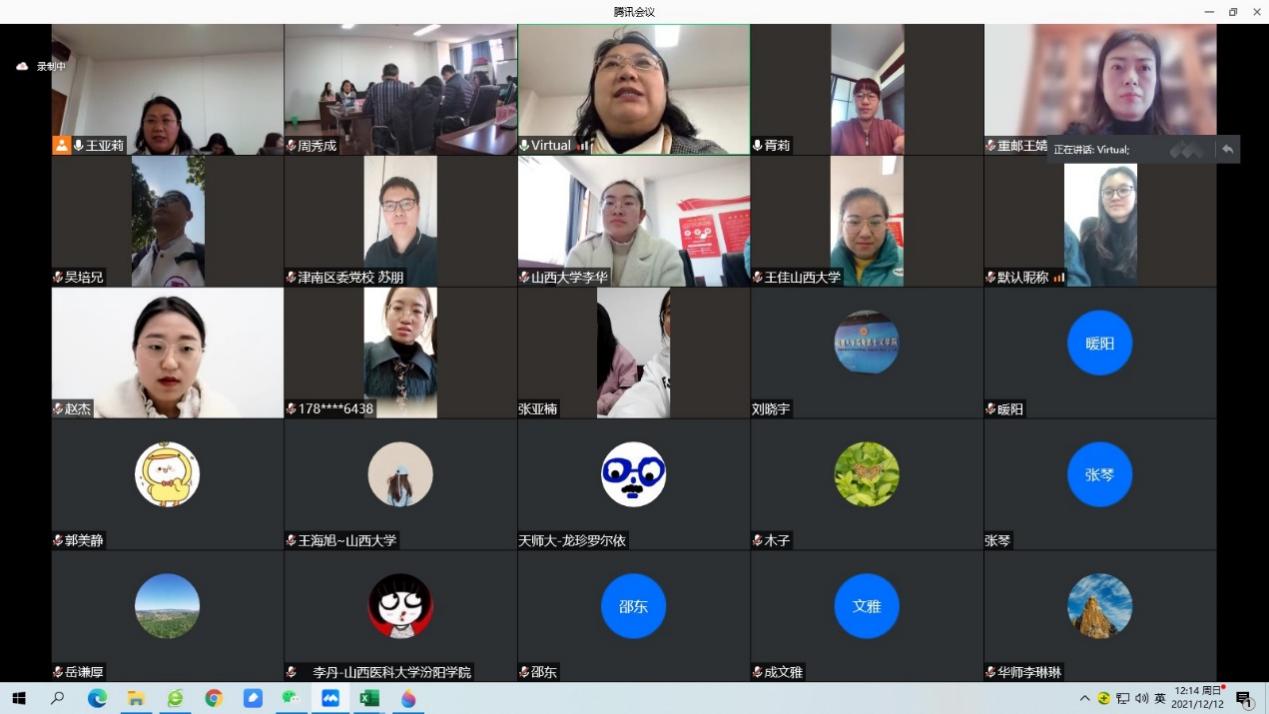Click 暖阳 blue circle avatar
The height and width of the screenshot is (714, 1269).
[1099, 343]
